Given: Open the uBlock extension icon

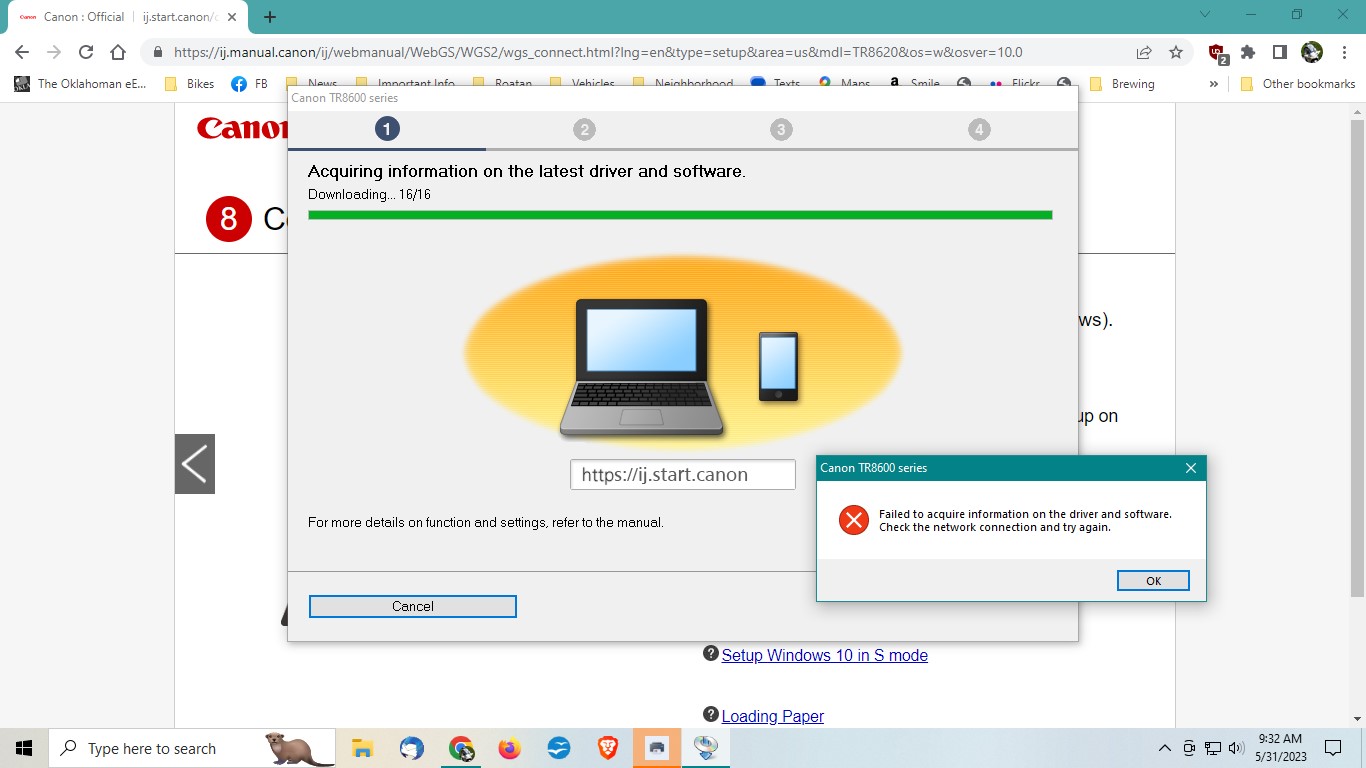Looking at the screenshot, I should [1218, 53].
